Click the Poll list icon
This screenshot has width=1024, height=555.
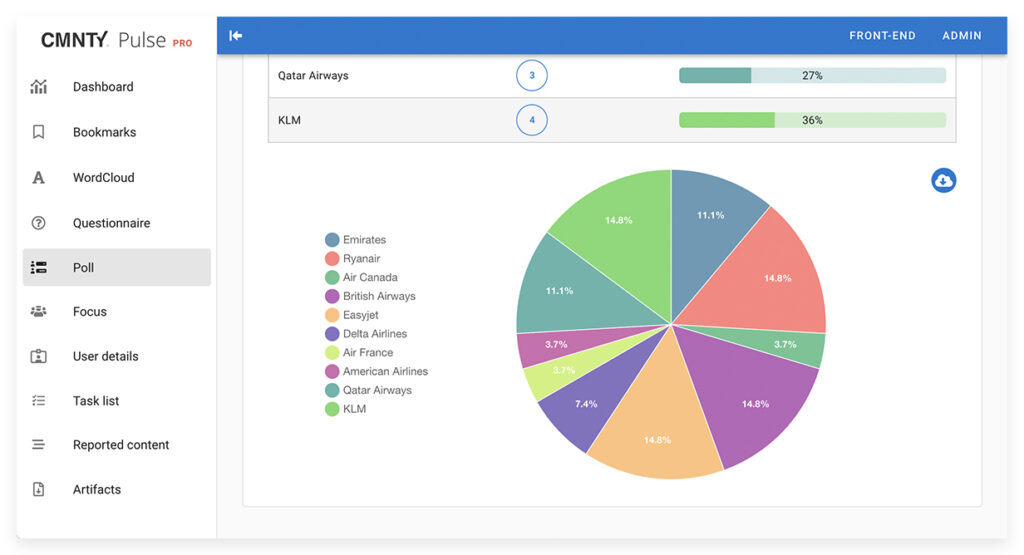(x=39, y=267)
